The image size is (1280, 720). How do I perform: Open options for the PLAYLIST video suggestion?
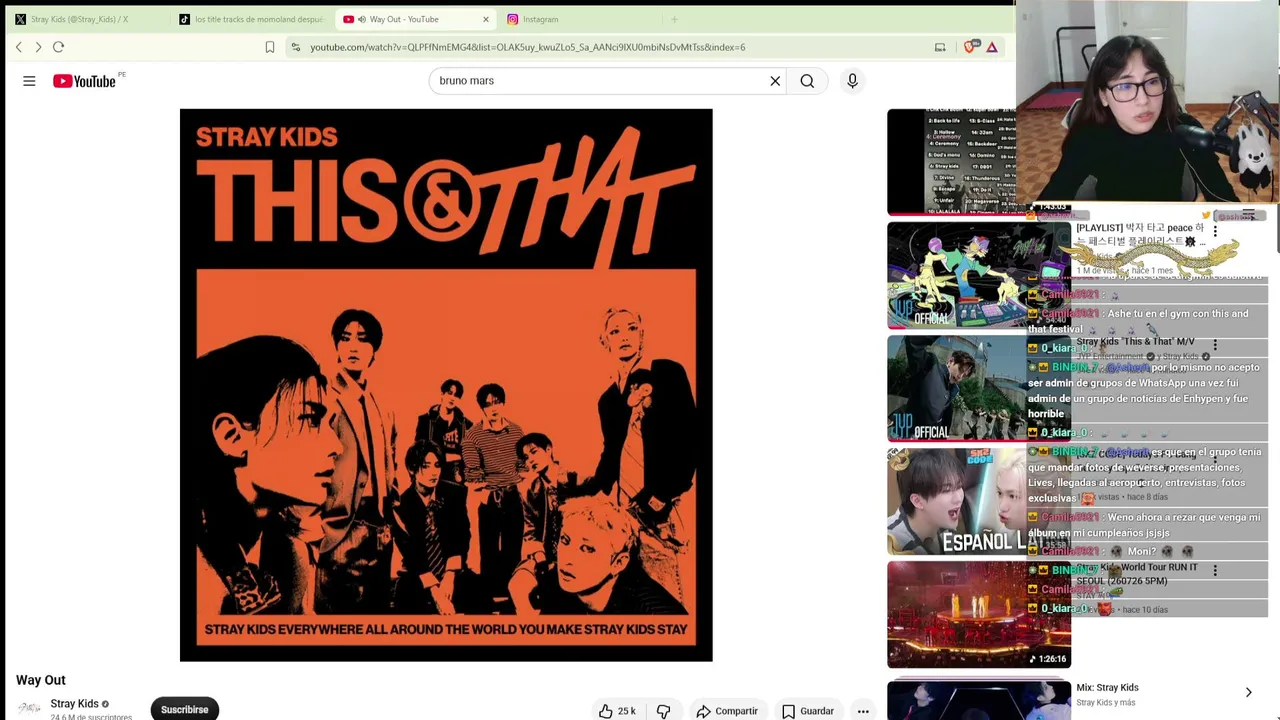[1215, 231]
